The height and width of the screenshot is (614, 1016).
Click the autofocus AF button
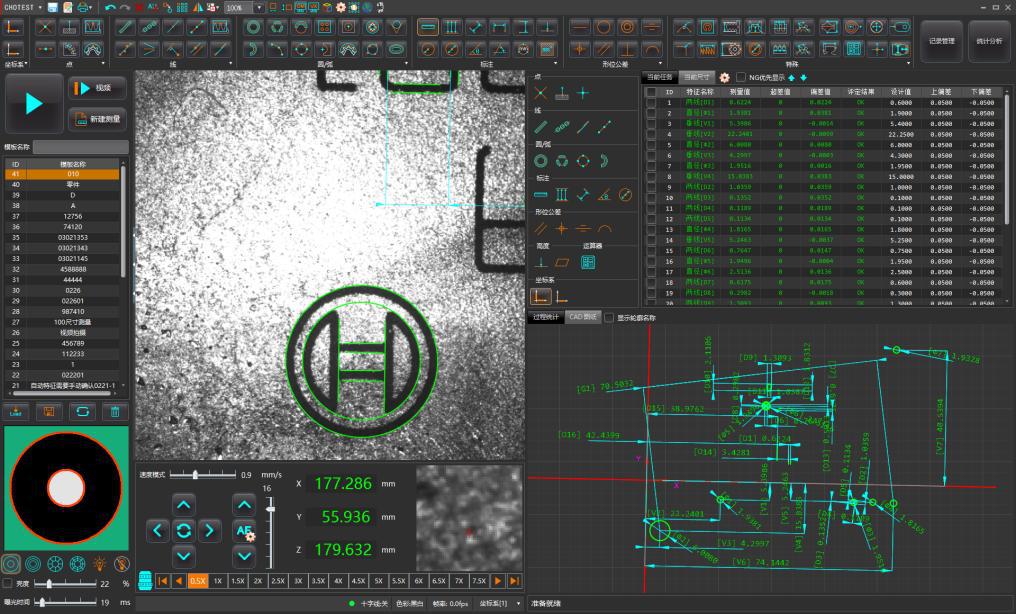point(243,531)
